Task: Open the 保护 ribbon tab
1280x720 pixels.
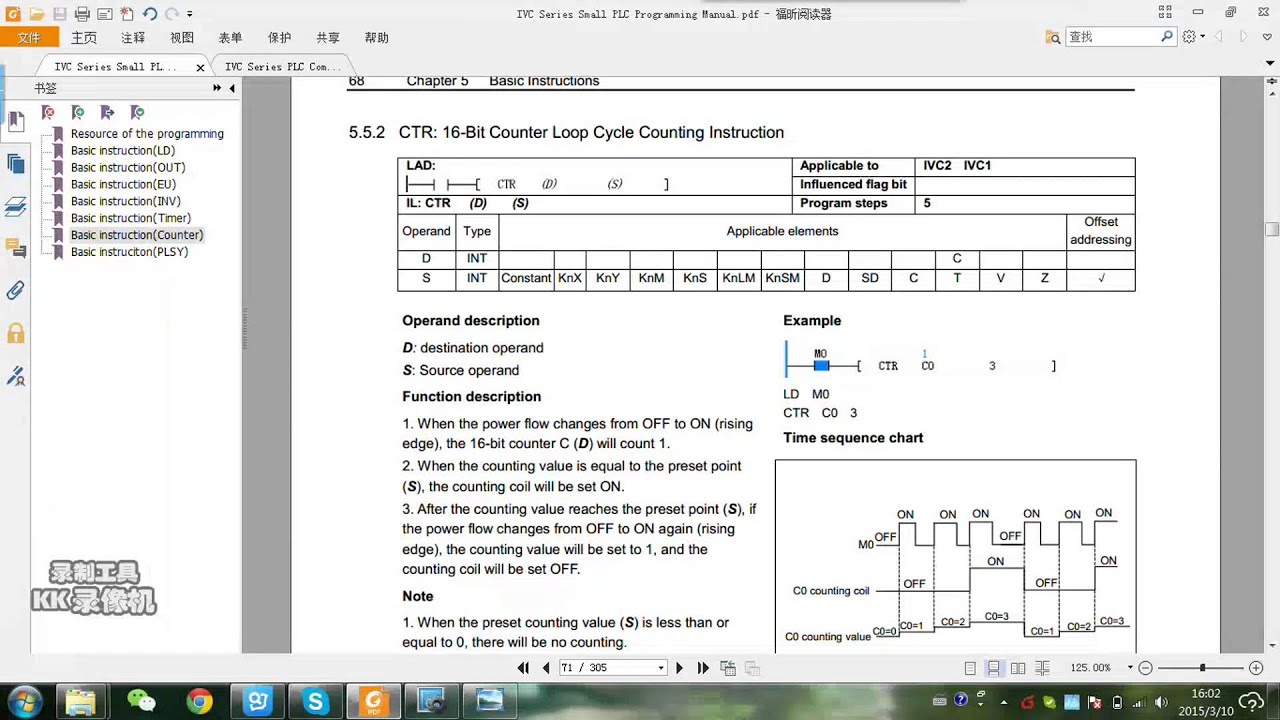Action: pyautogui.click(x=280, y=38)
